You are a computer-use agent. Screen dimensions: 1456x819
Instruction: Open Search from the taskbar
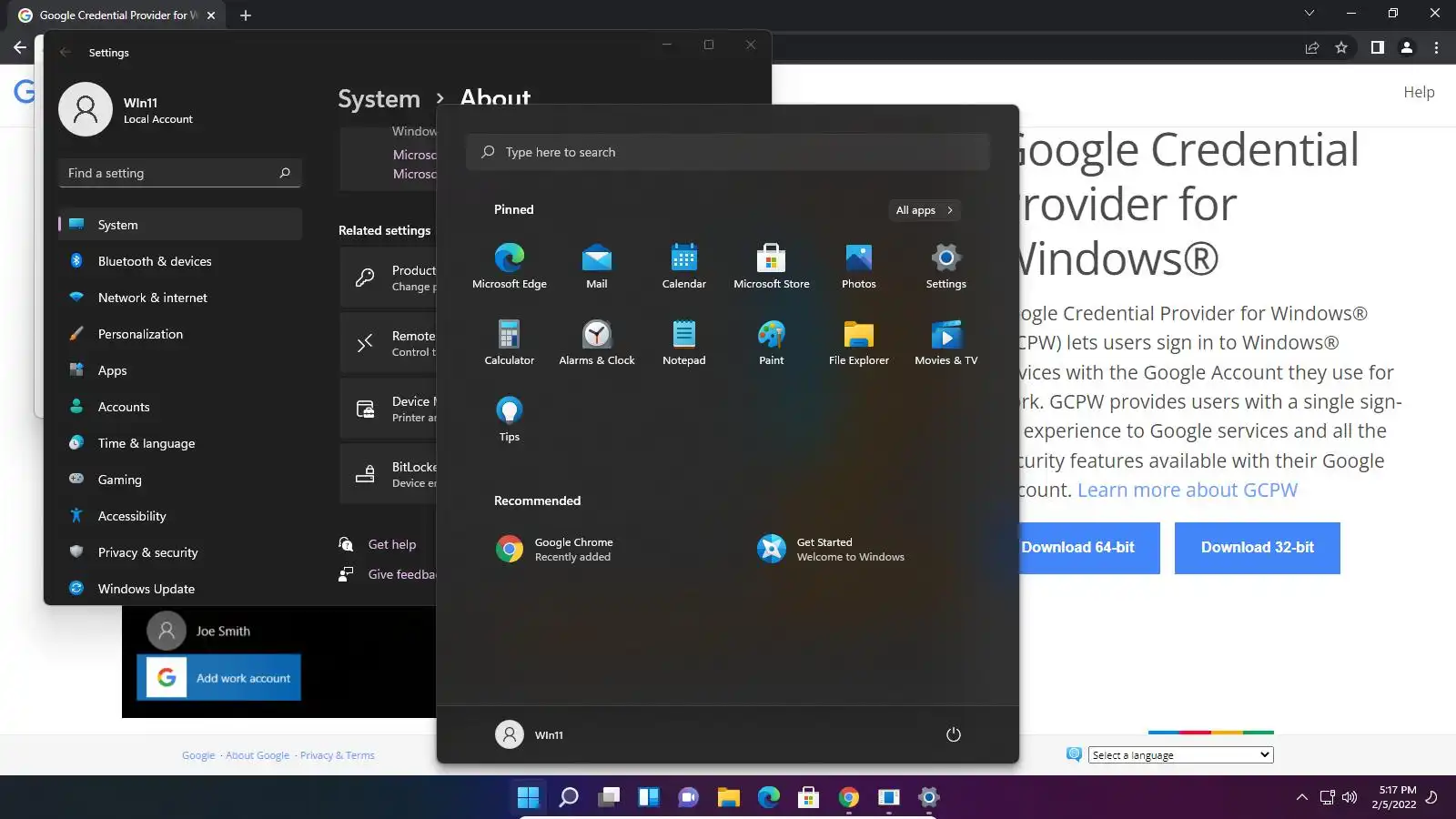pos(569,797)
